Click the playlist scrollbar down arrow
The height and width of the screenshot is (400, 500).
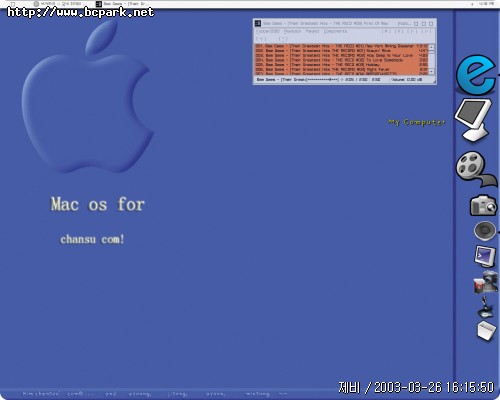point(431,72)
